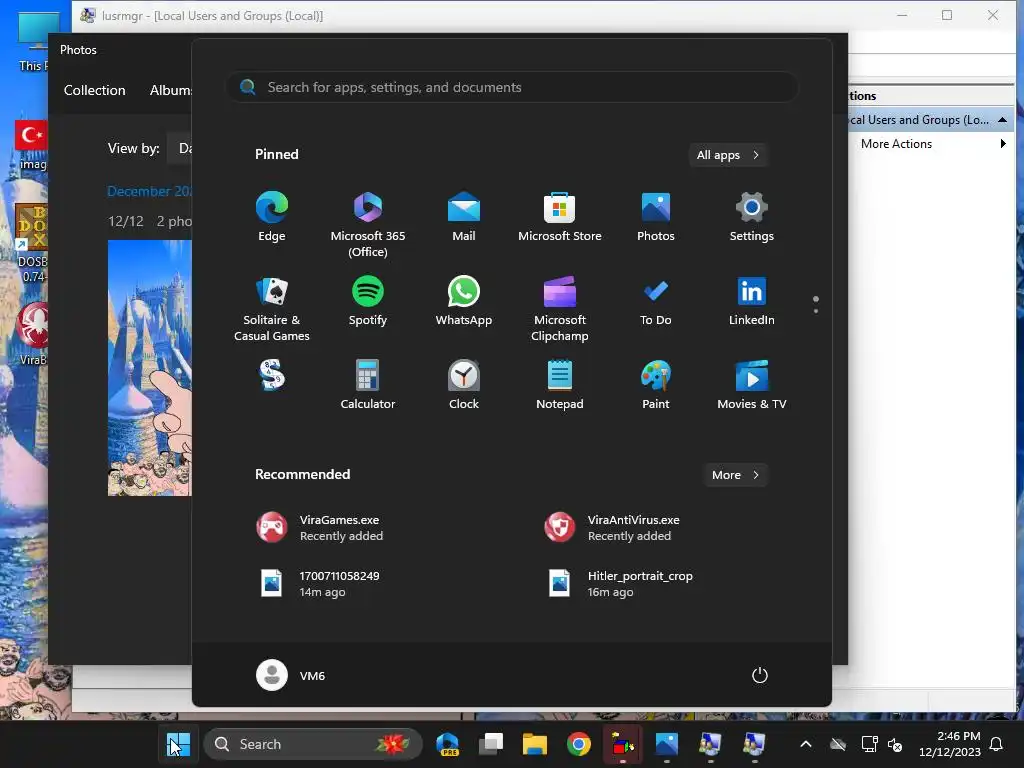This screenshot has height=768, width=1024.
Task: Click muted volume tray icon
Action: click(895, 744)
